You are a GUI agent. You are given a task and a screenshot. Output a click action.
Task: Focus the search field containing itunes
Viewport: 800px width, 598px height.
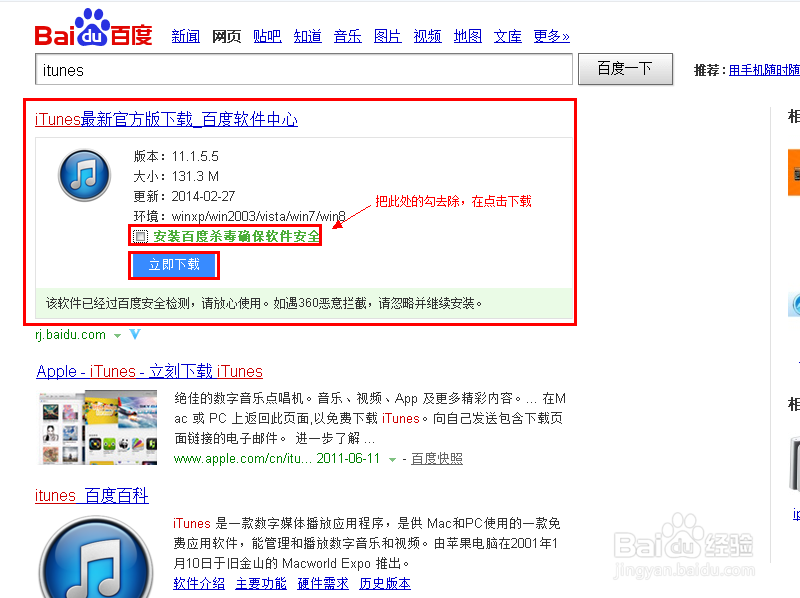tap(304, 69)
